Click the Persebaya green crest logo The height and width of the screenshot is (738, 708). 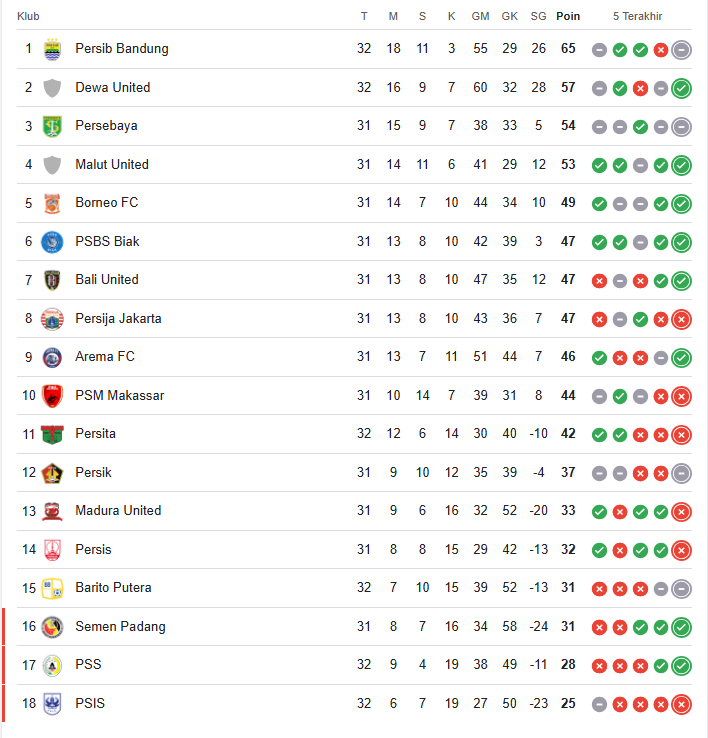click(x=52, y=126)
